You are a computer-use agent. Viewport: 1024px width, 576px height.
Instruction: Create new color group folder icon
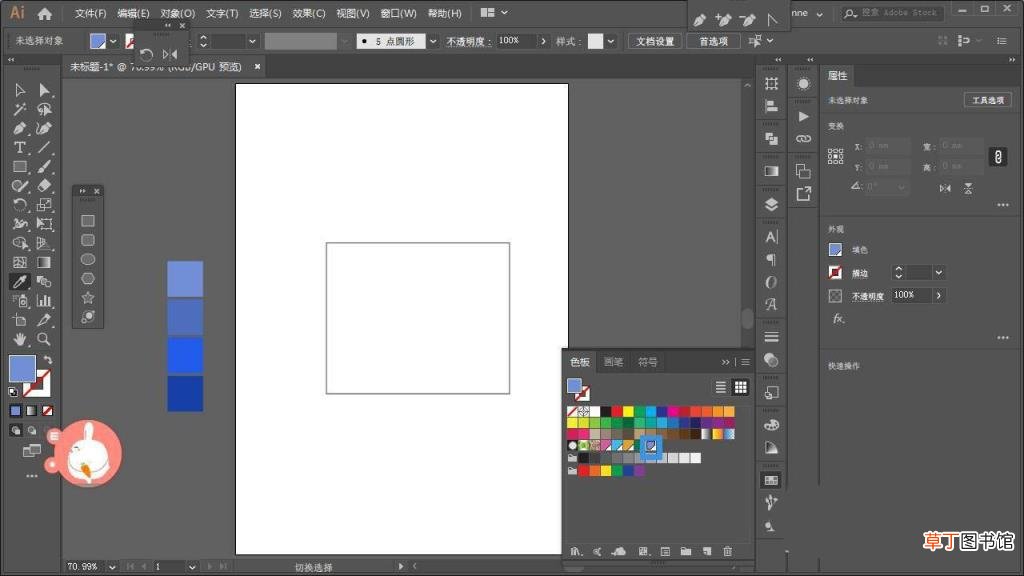pyautogui.click(x=686, y=552)
